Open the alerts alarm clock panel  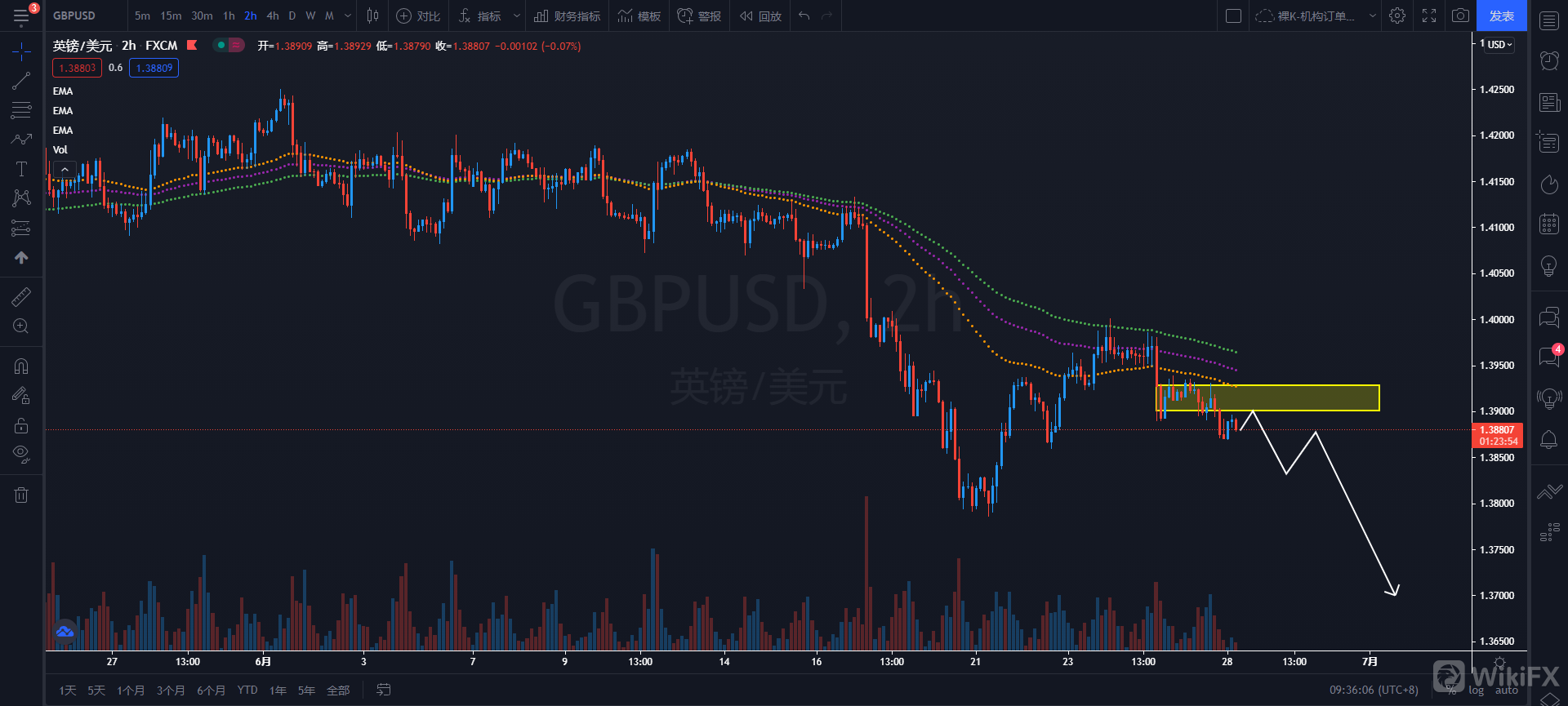(x=1549, y=60)
